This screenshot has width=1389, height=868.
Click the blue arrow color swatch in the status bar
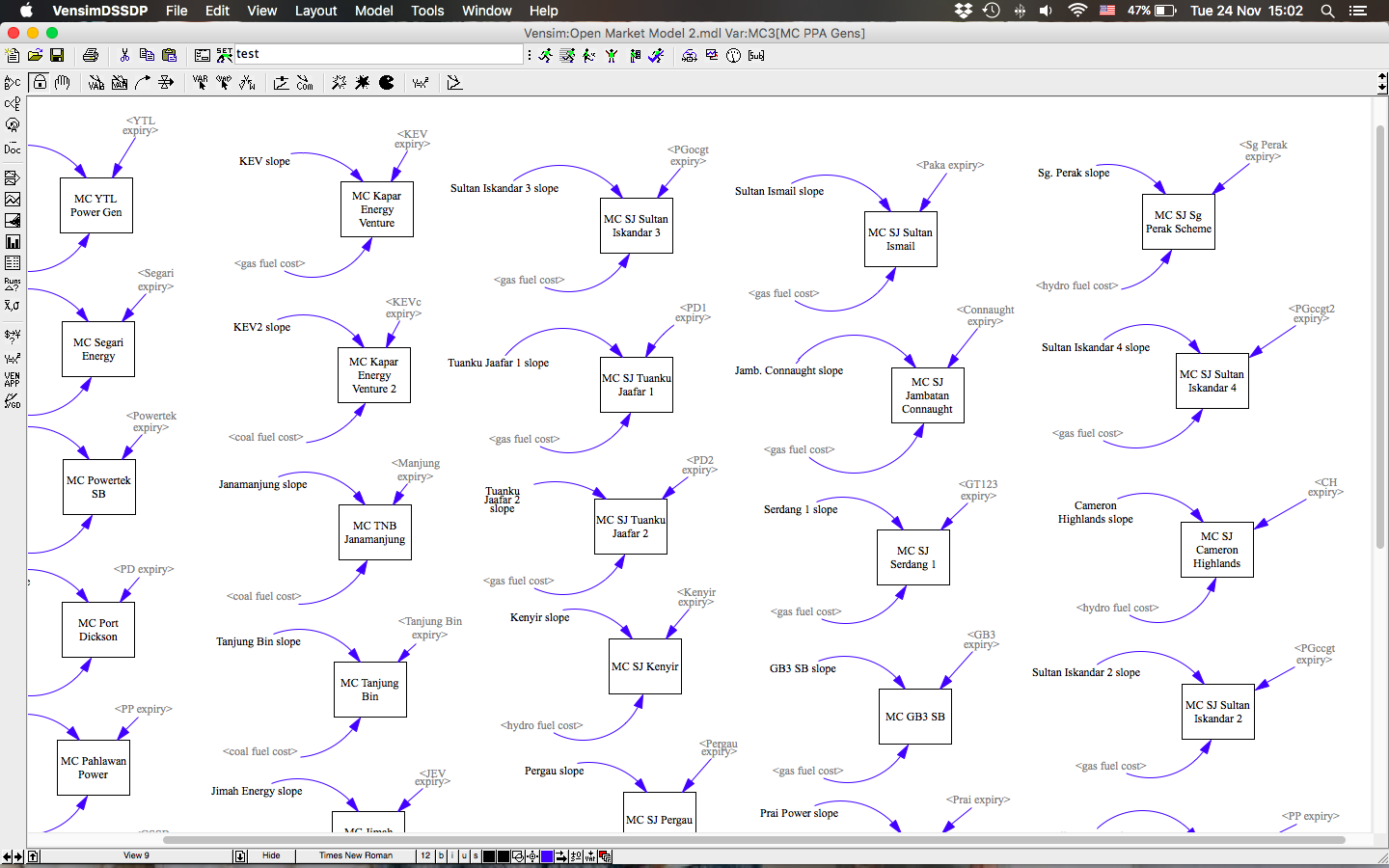pyautogui.click(x=547, y=856)
